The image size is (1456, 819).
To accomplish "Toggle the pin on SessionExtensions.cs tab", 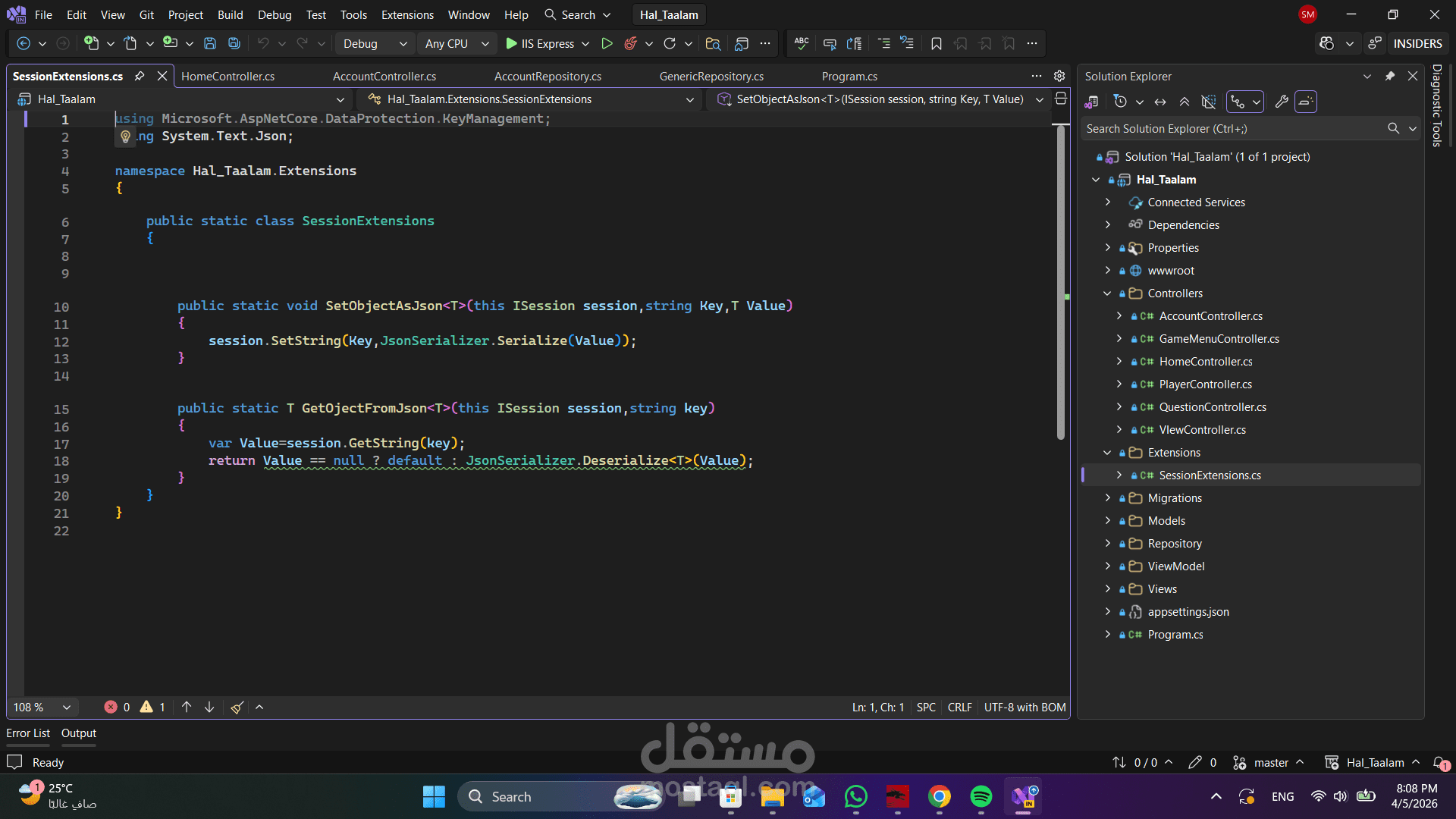I will (x=140, y=76).
